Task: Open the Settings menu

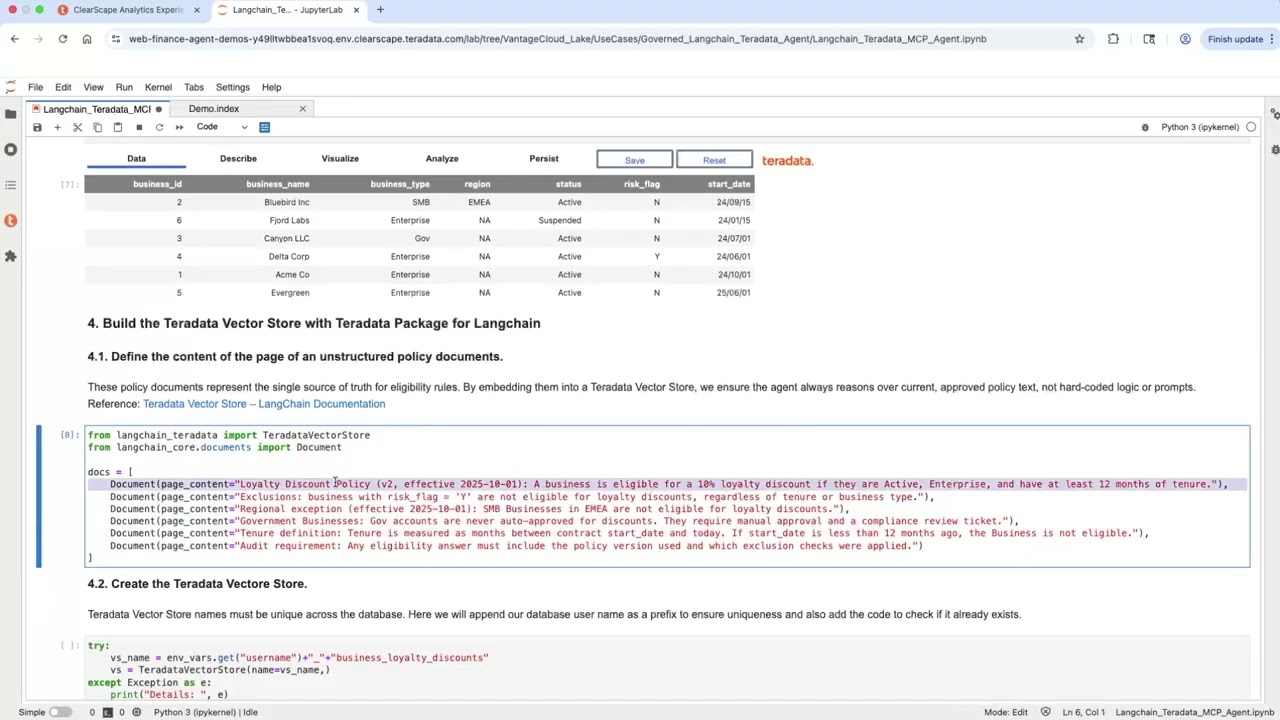Action: click(x=232, y=87)
